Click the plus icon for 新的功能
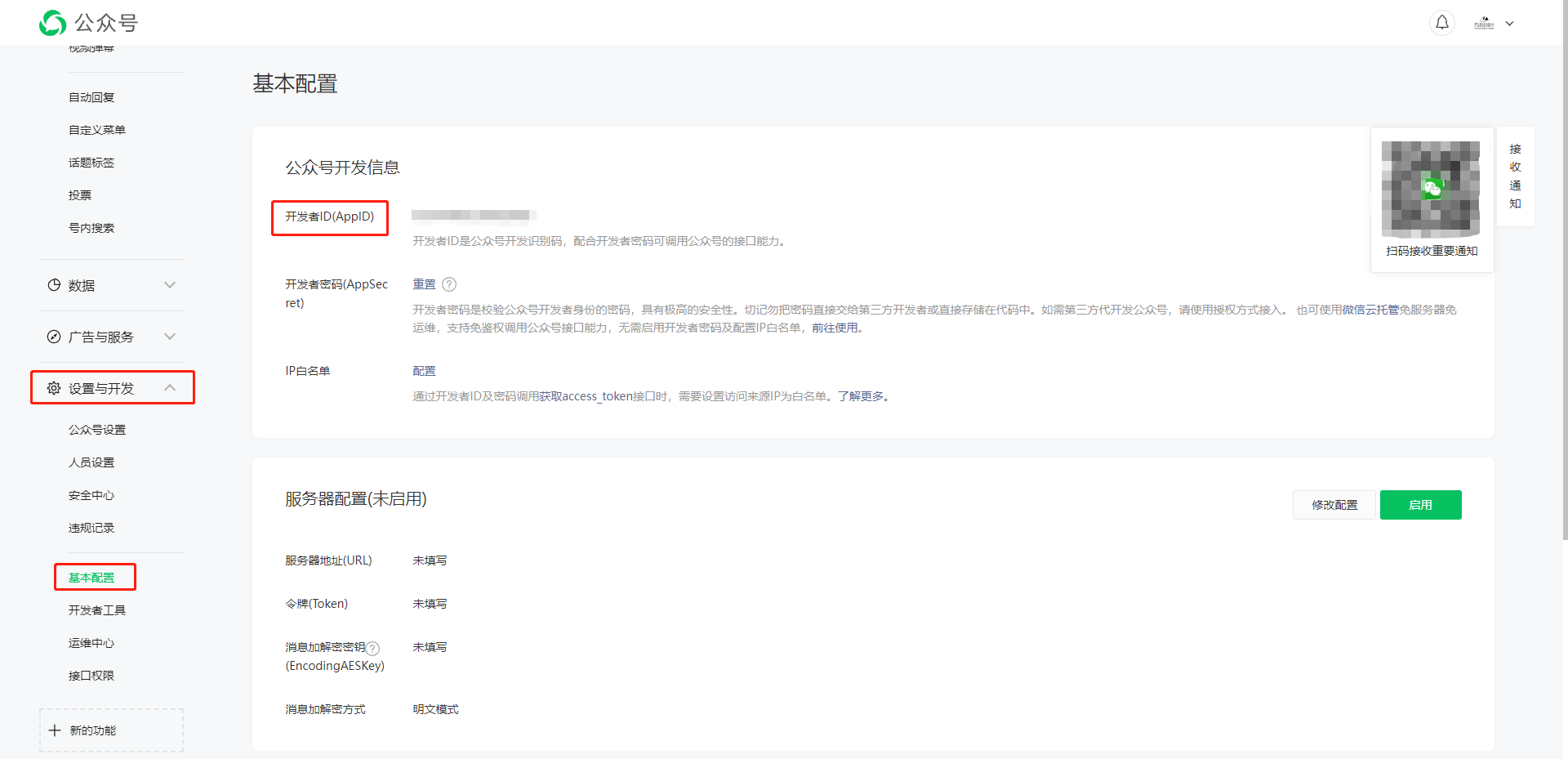This screenshot has width=1568, height=759. (x=55, y=730)
